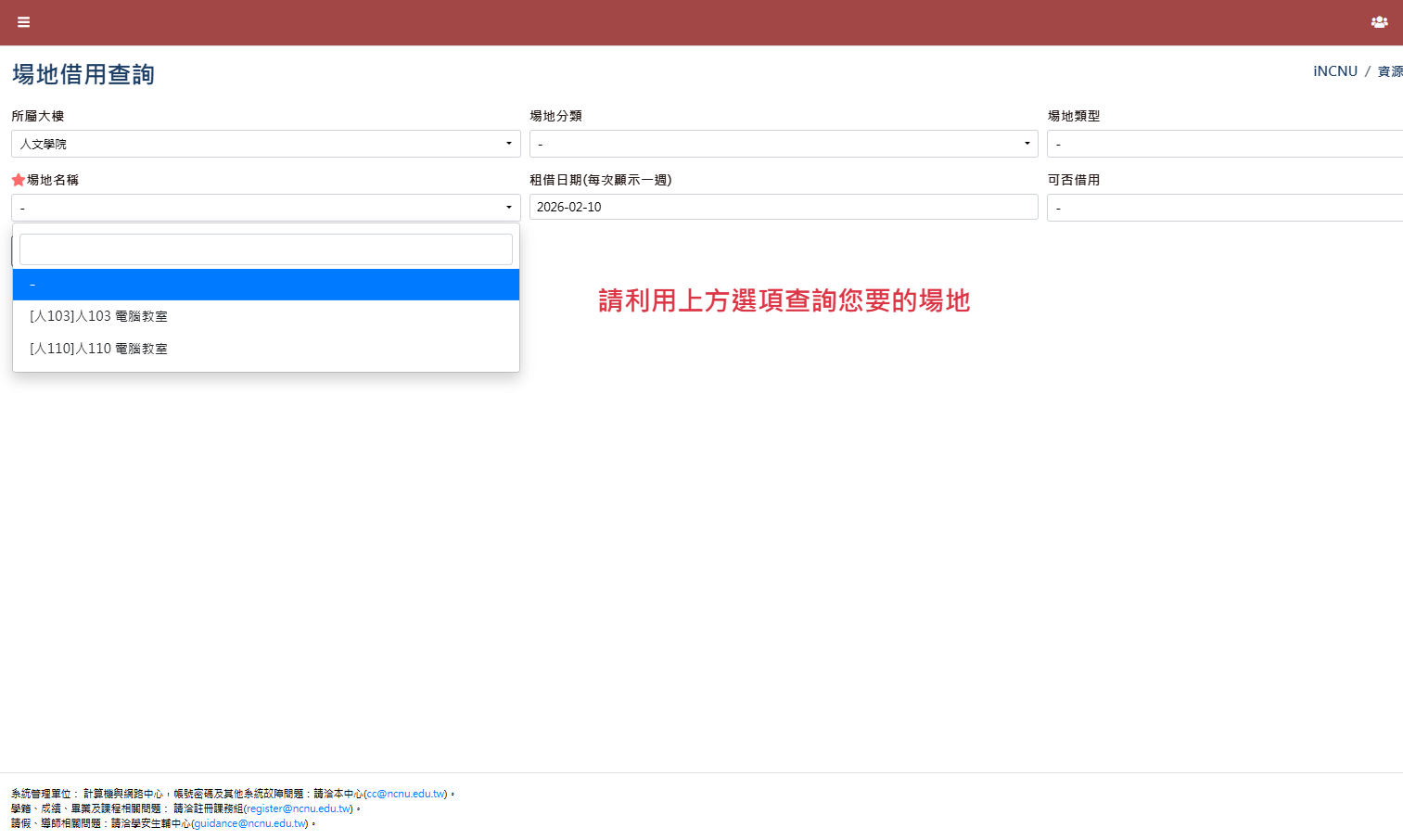This screenshot has width=1403, height=840.
Task: Select the [人110]人110 電腦教室 option
Action: [97, 348]
